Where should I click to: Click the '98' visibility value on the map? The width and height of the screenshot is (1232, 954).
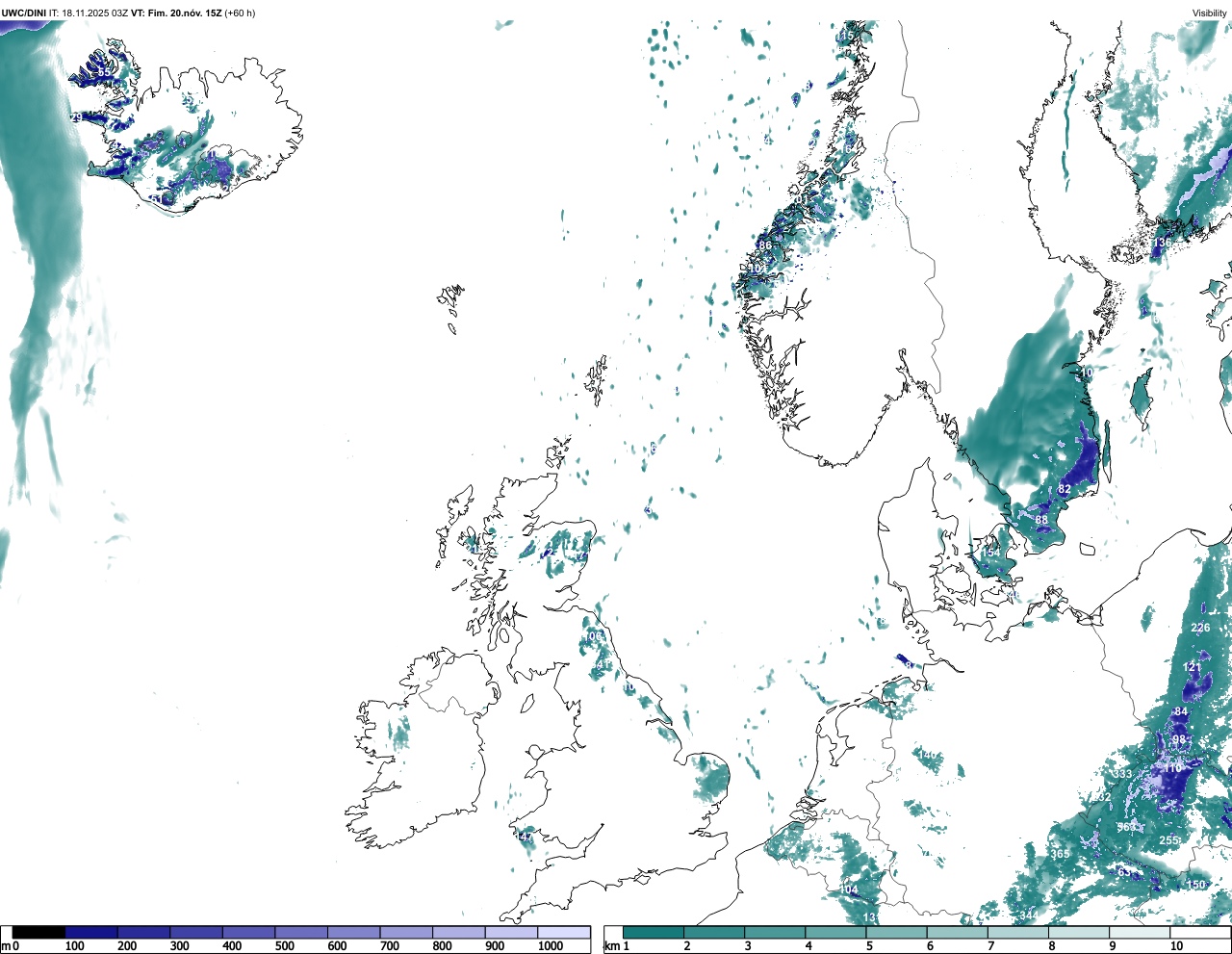(1179, 739)
